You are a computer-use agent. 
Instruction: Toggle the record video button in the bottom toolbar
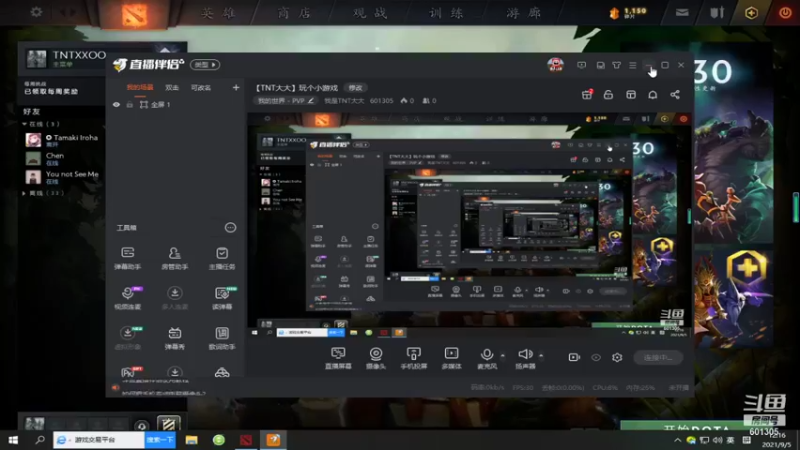point(574,357)
